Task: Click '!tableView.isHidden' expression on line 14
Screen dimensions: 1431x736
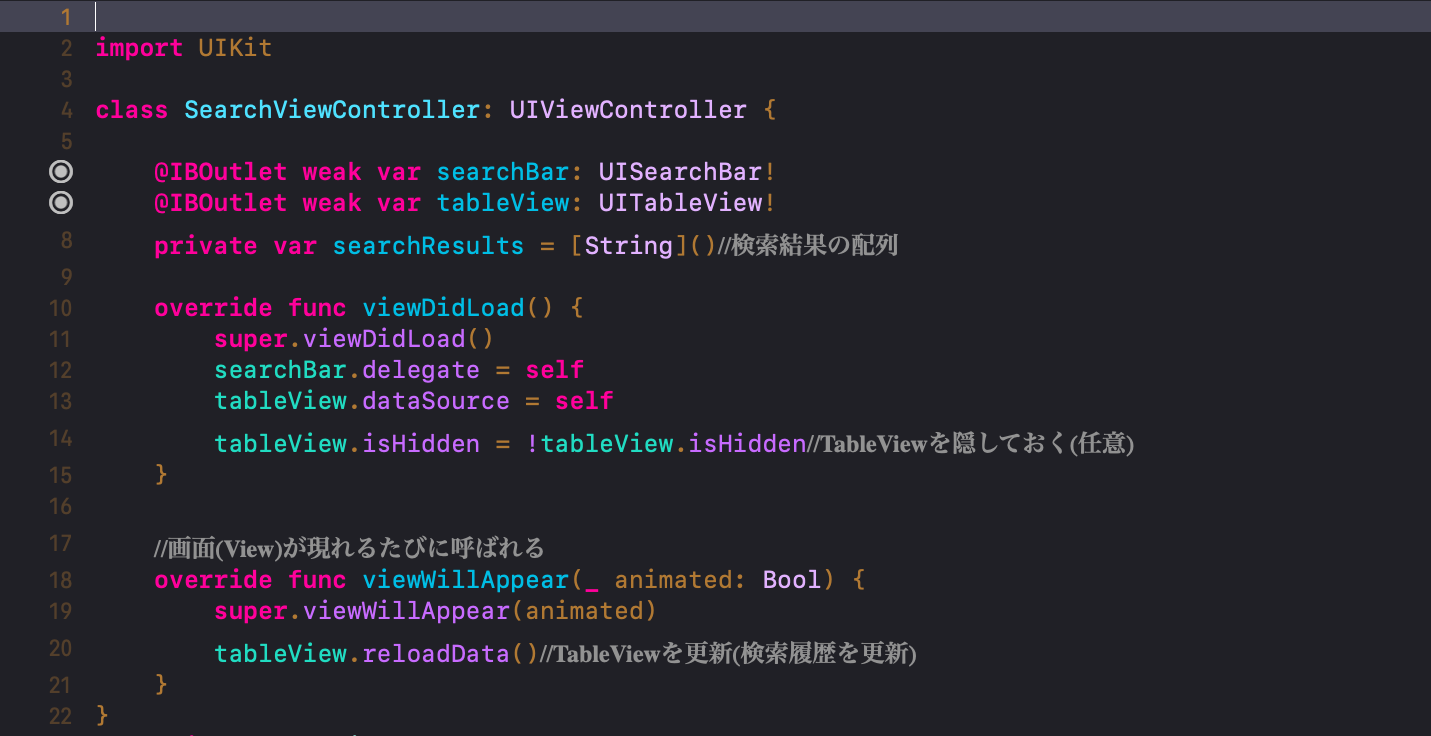Action: 666,444
